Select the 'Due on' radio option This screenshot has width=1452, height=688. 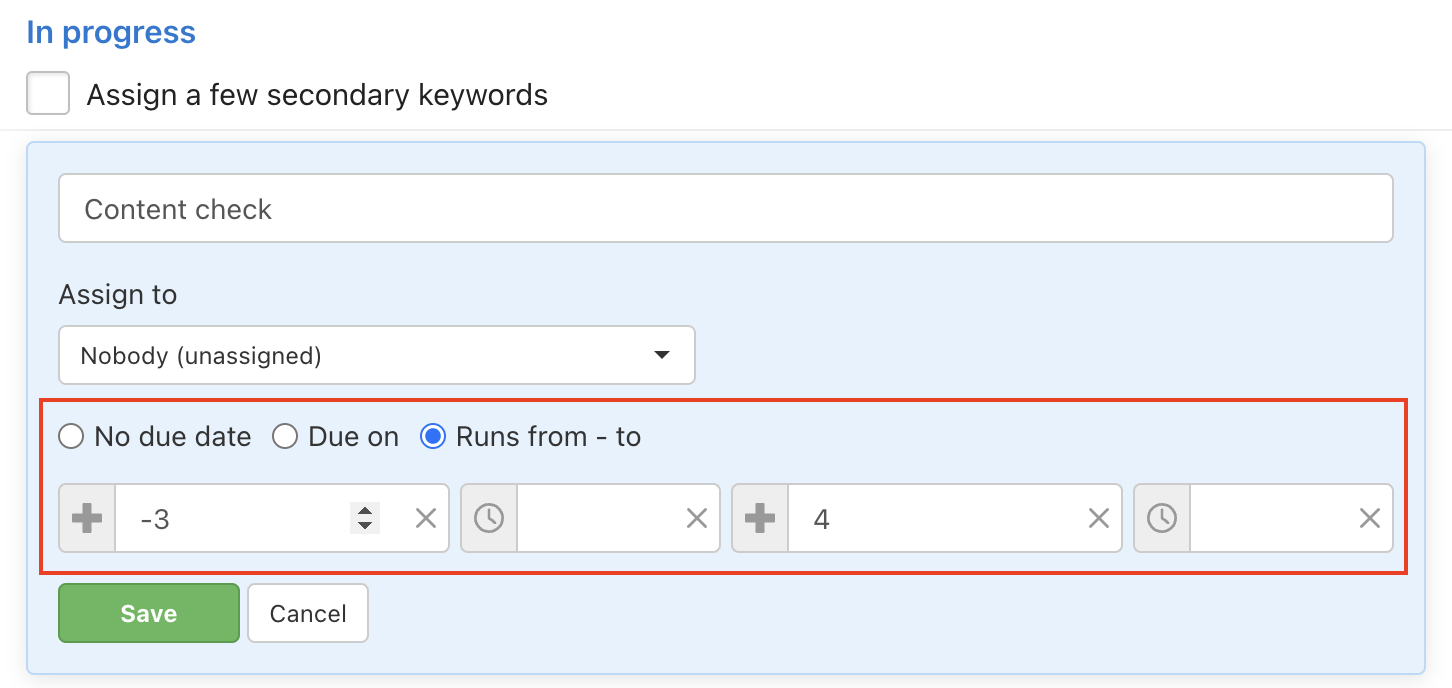point(285,437)
